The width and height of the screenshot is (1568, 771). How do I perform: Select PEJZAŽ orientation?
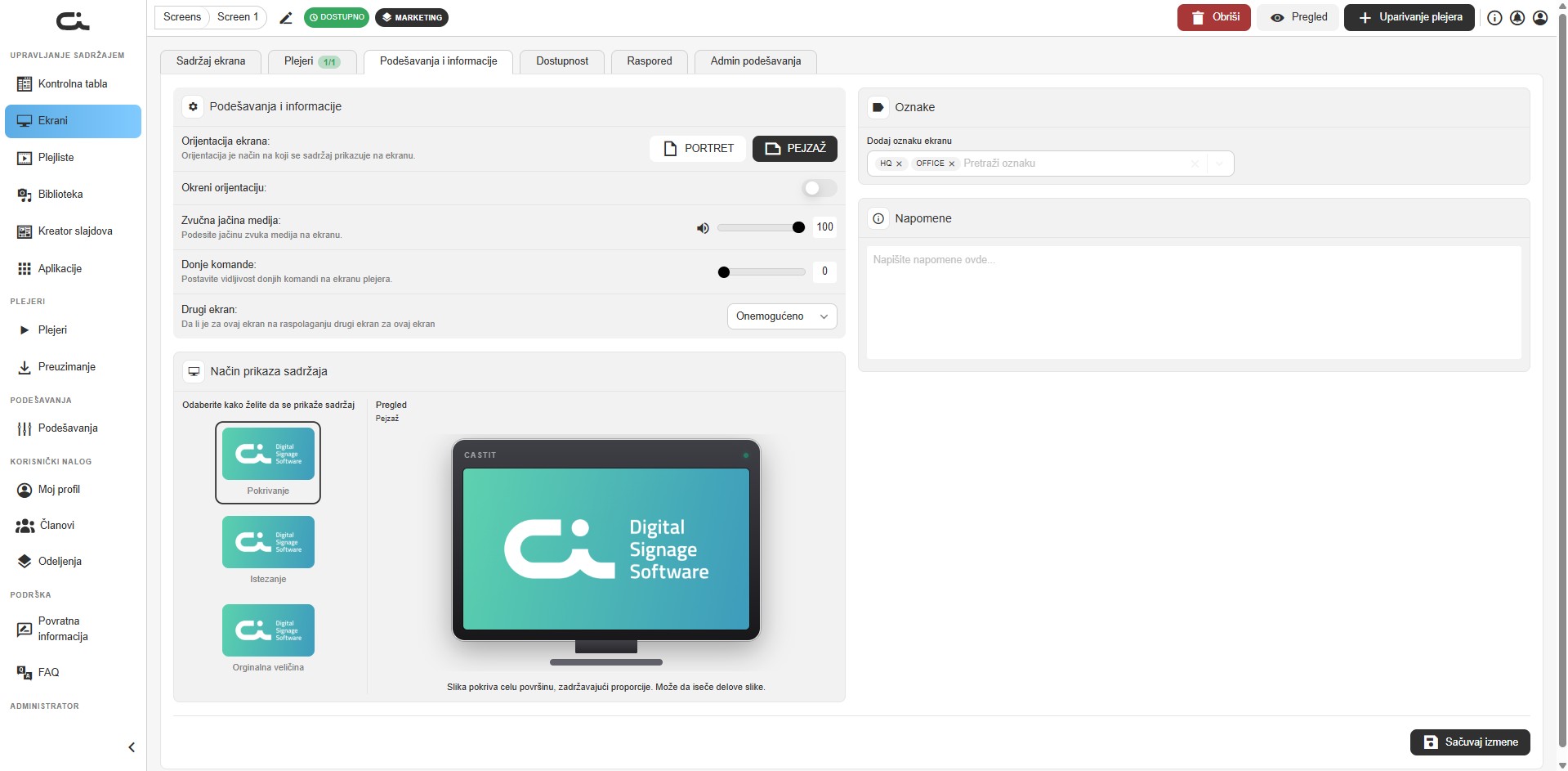[794, 149]
